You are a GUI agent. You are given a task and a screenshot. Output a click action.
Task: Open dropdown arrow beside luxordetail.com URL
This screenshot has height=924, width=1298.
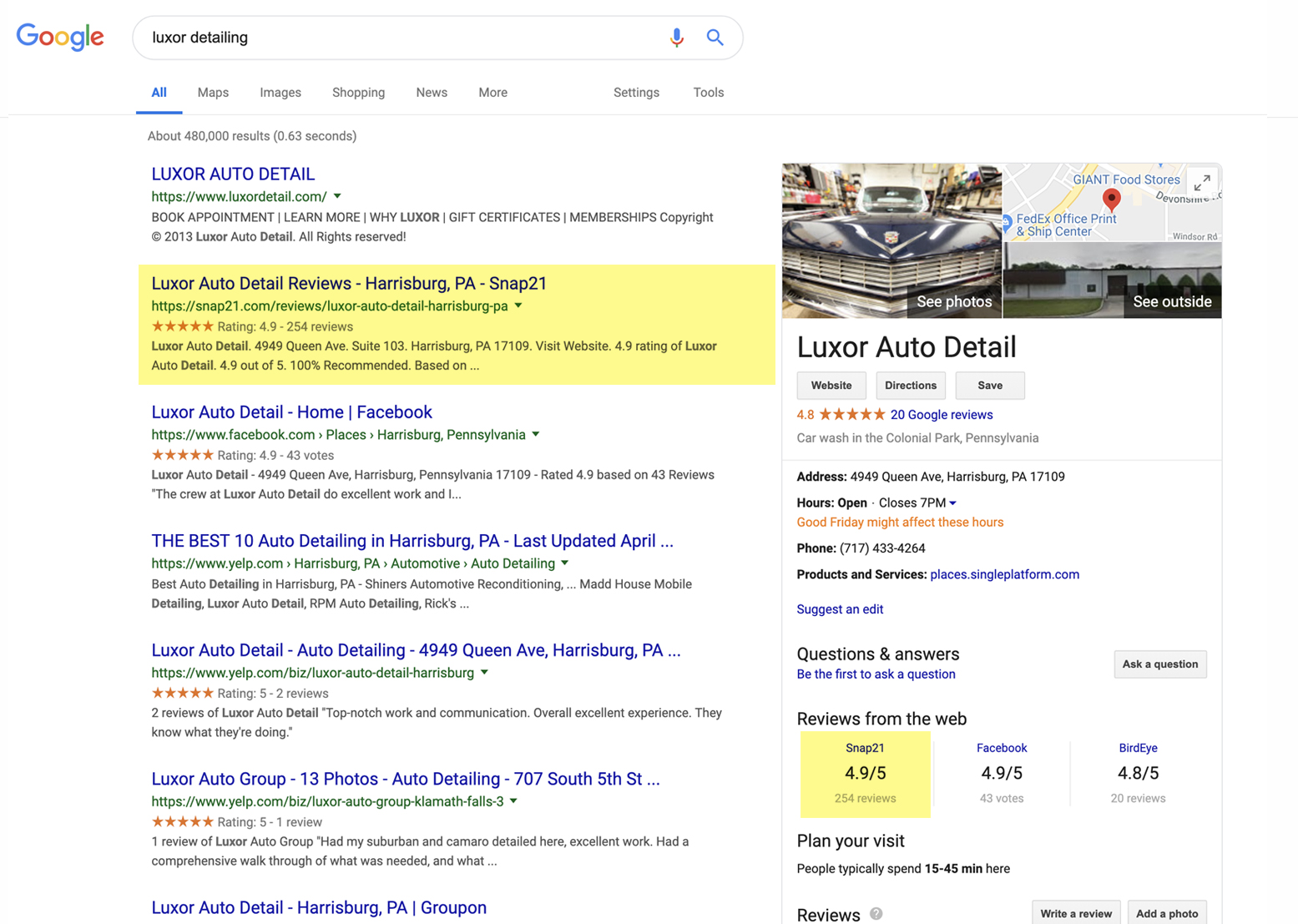coord(337,196)
